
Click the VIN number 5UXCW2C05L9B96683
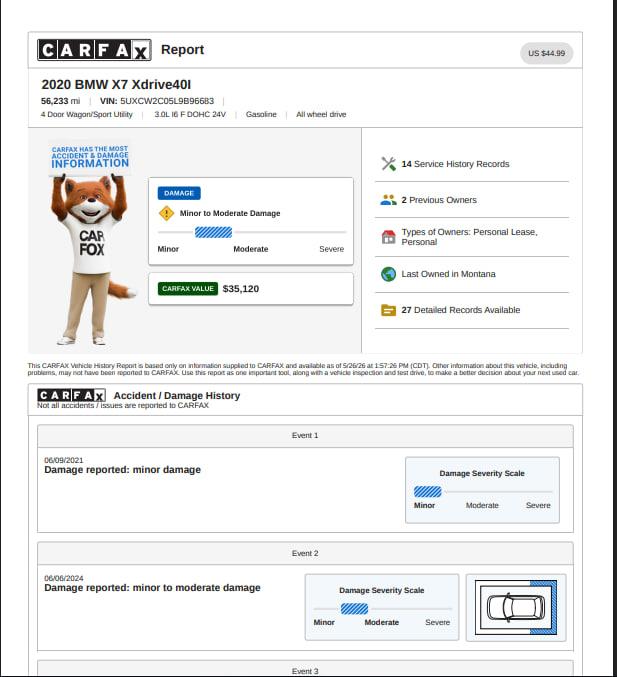[167, 101]
